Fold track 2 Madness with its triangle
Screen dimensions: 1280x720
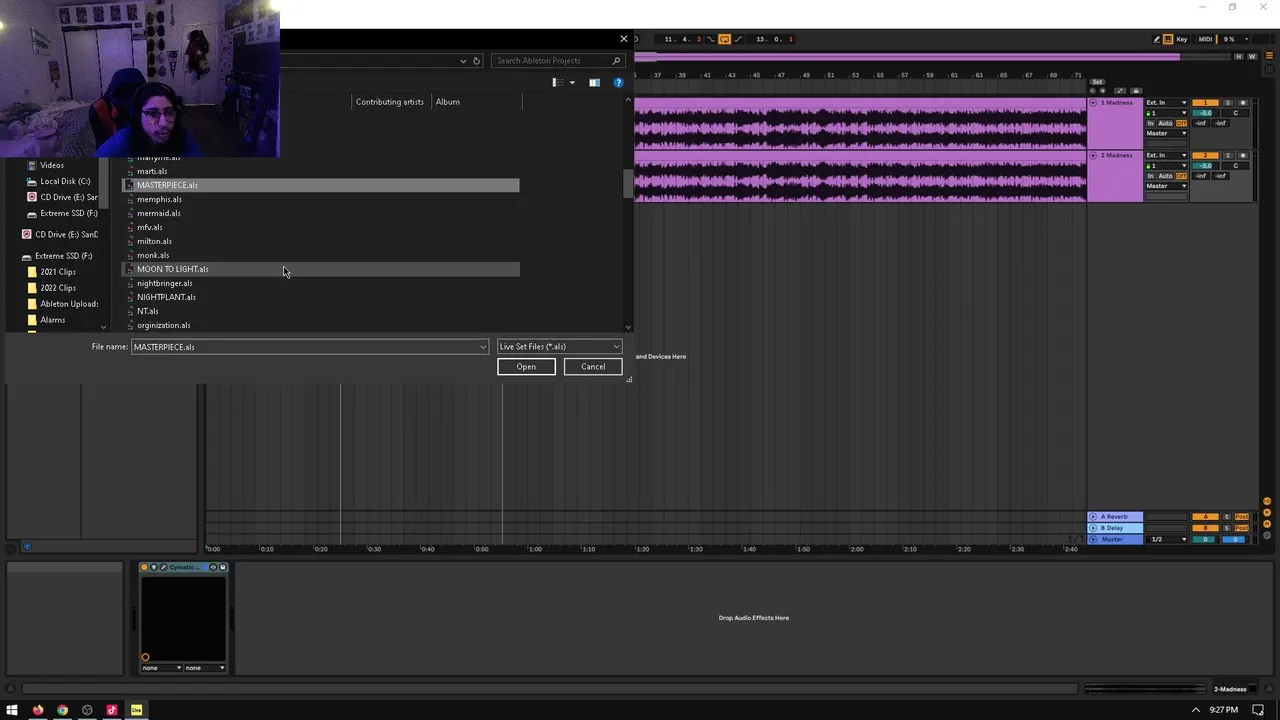1093,155
